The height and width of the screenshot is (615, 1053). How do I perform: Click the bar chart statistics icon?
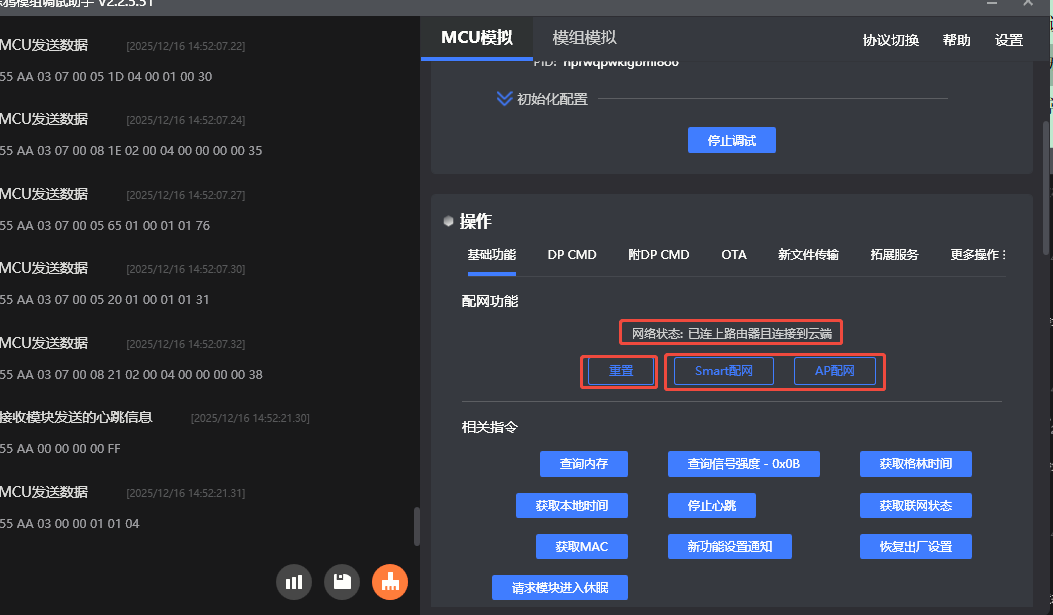point(294,582)
